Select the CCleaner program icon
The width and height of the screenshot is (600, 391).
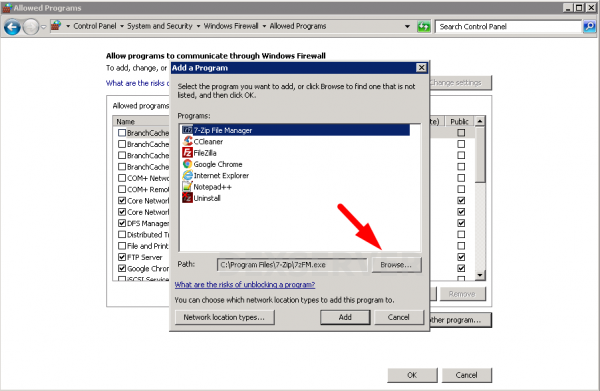point(187,141)
